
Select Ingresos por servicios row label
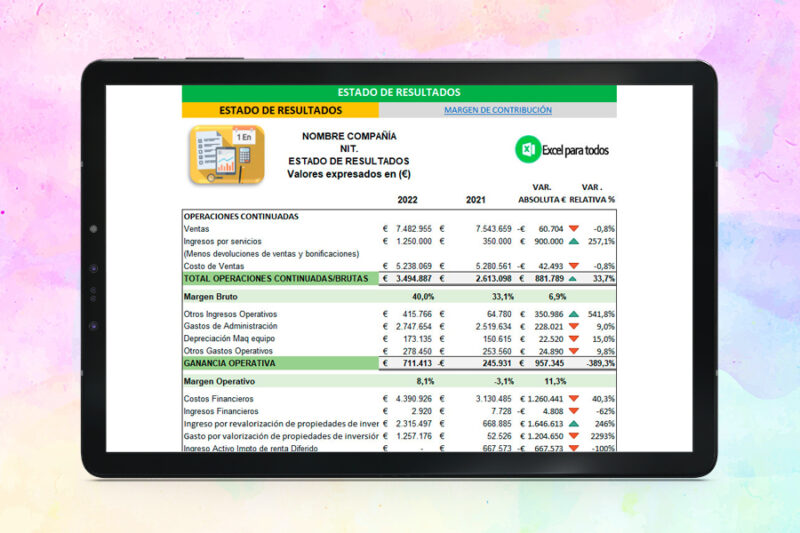pos(222,241)
